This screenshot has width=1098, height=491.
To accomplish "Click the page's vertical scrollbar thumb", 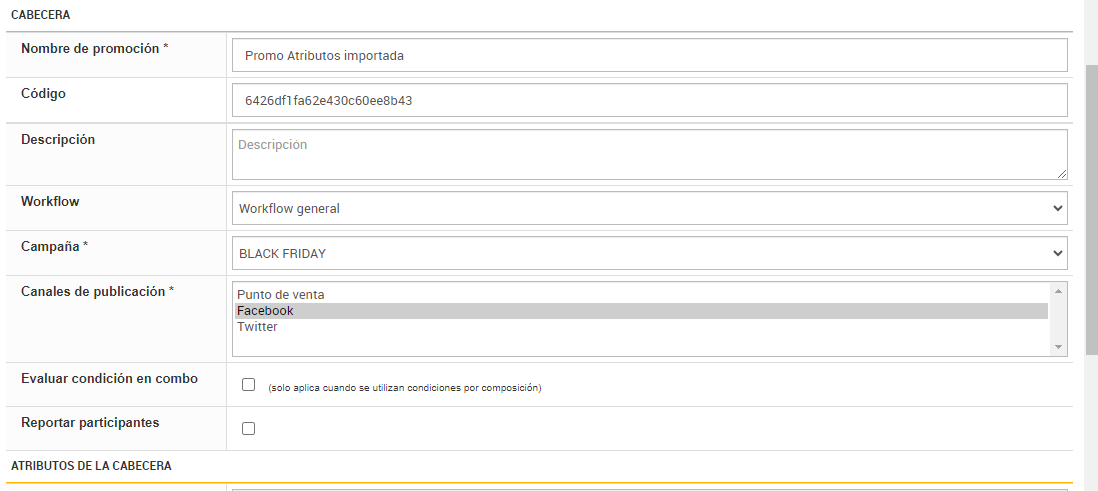I will 1091,210.
